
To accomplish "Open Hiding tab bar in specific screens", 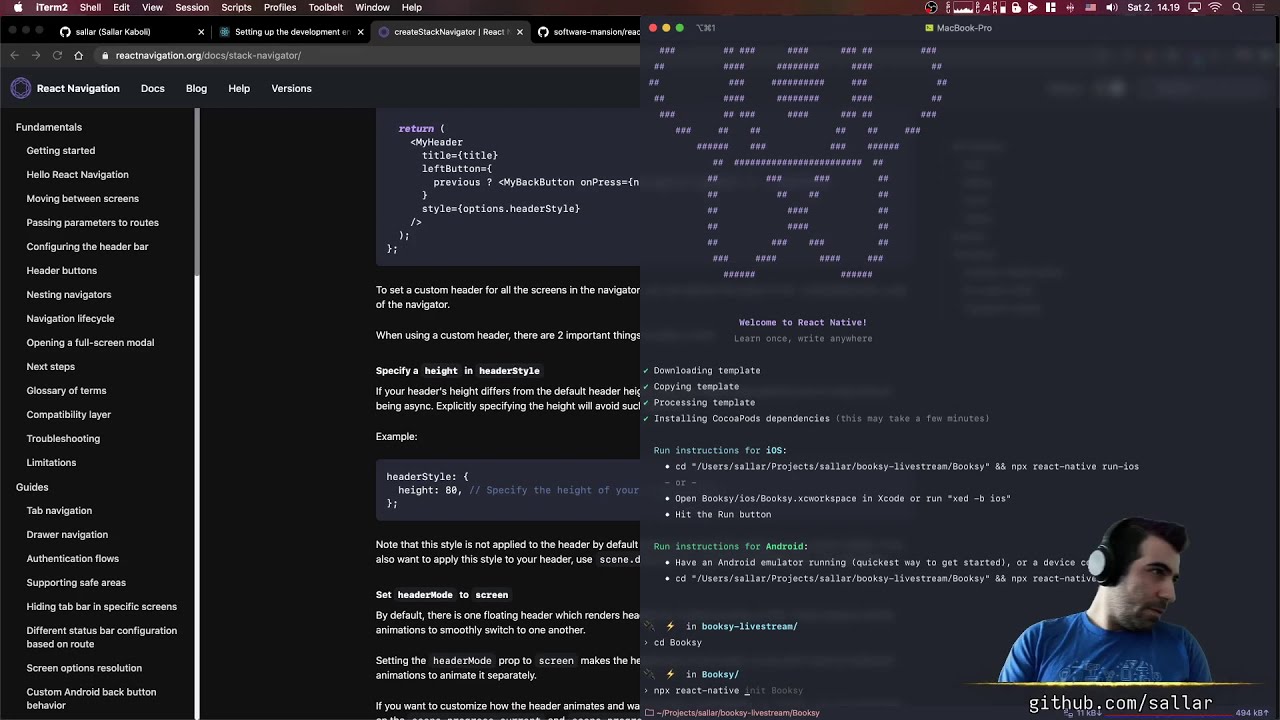I will coord(102,606).
